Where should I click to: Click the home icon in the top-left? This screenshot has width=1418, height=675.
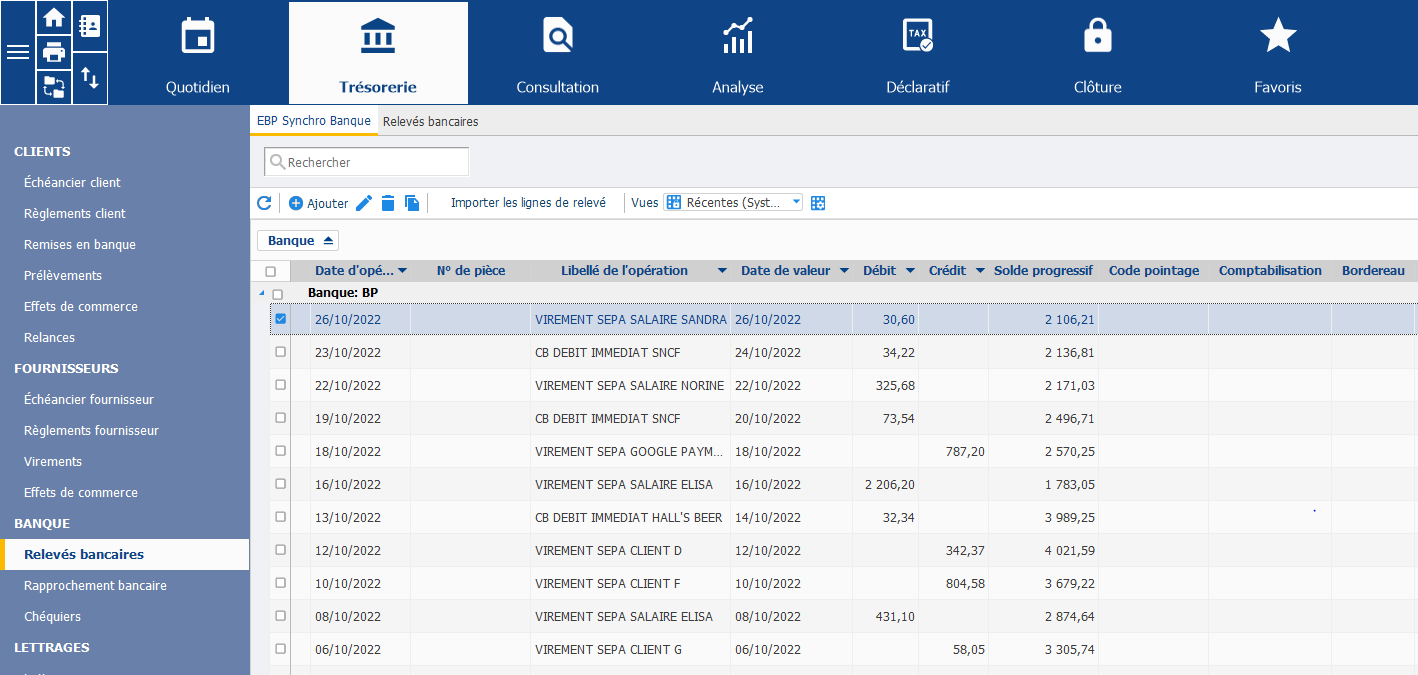(x=54, y=18)
